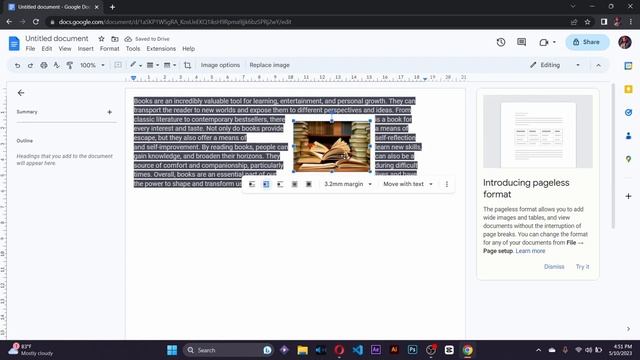Collapse the toolbar with the up chevron
The width and height of the screenshot is (640, 360).
pos(598,65)
